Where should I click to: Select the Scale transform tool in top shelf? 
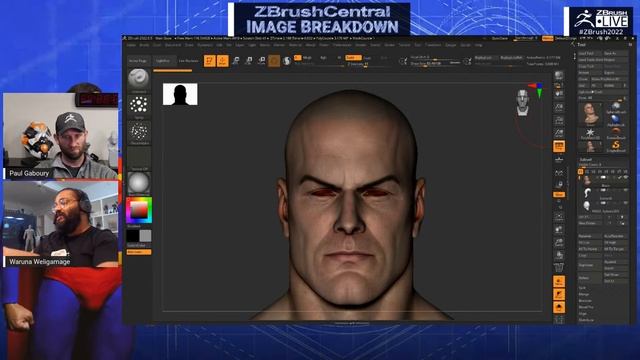[x=249, y=61]
